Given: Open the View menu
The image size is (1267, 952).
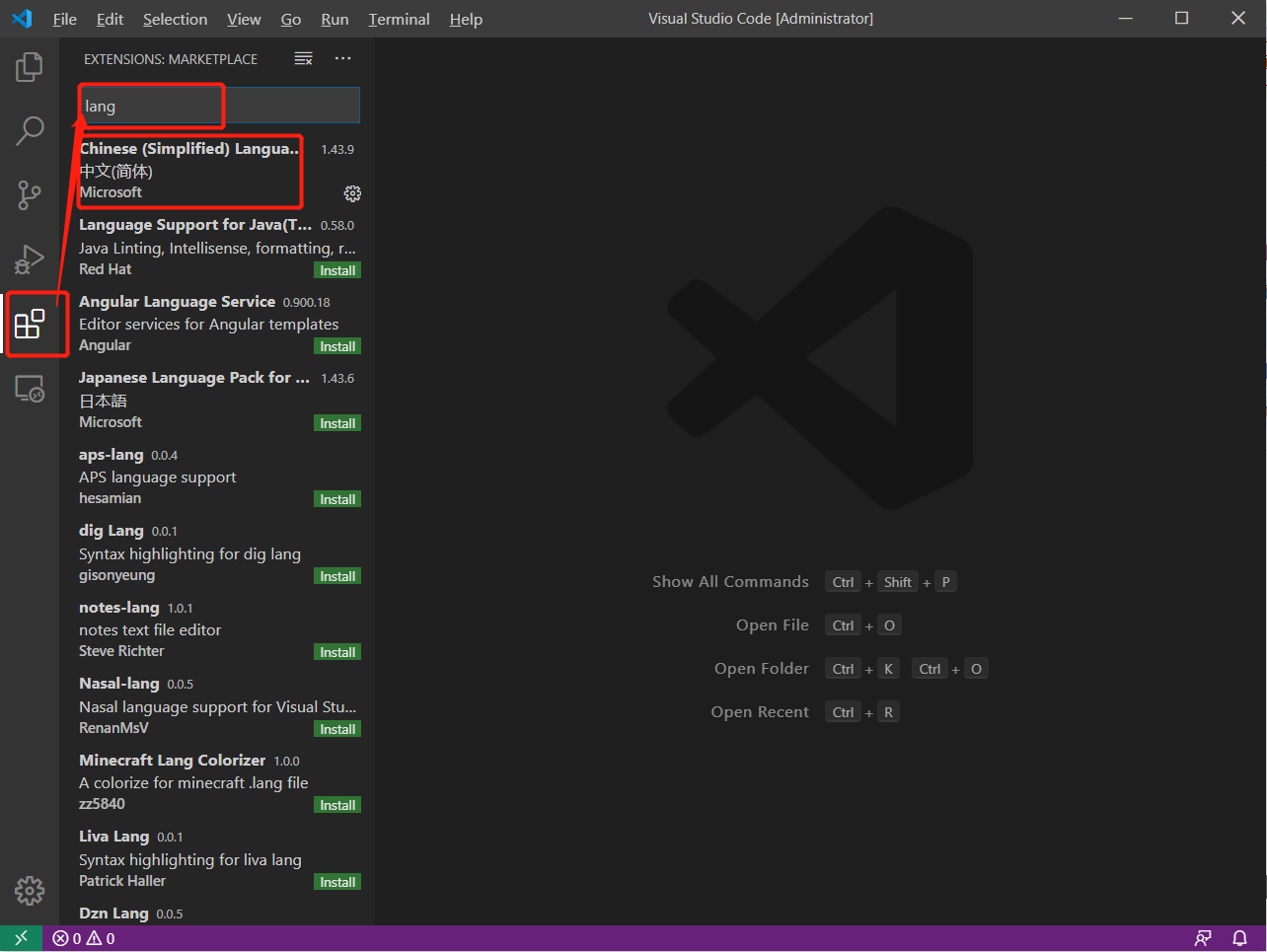Looking at the screenshot, I should pyautogui.click(x=244, y=19).
